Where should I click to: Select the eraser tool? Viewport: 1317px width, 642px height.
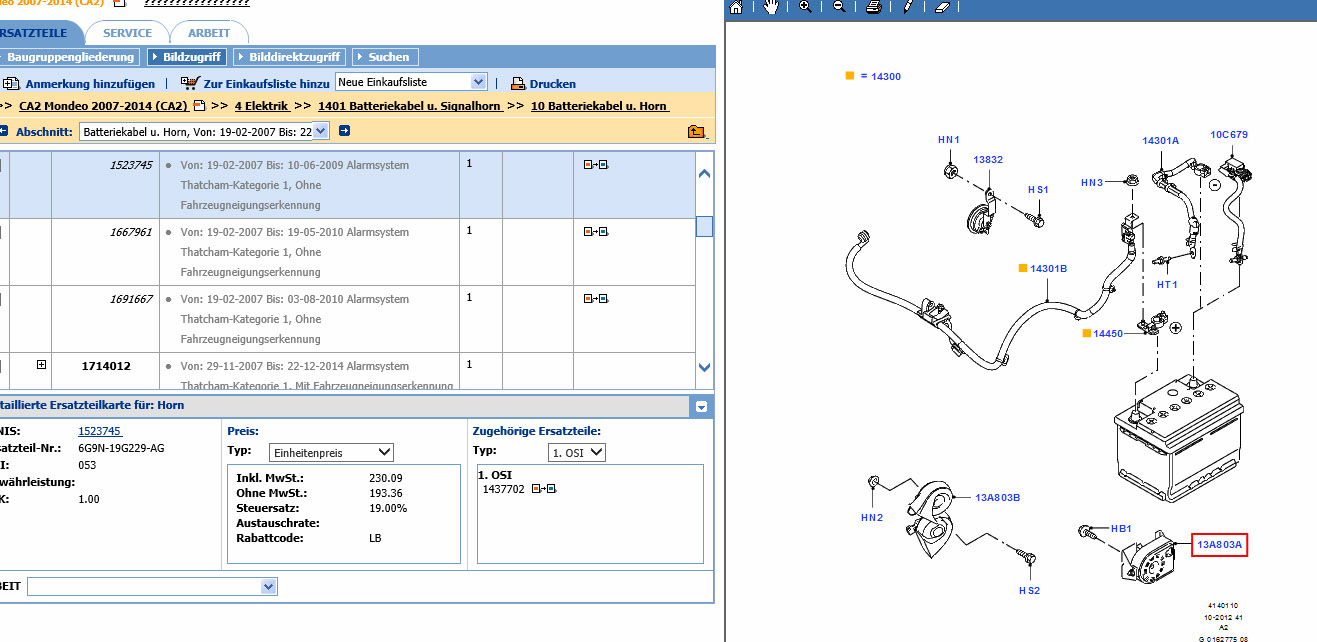(940, 7)
